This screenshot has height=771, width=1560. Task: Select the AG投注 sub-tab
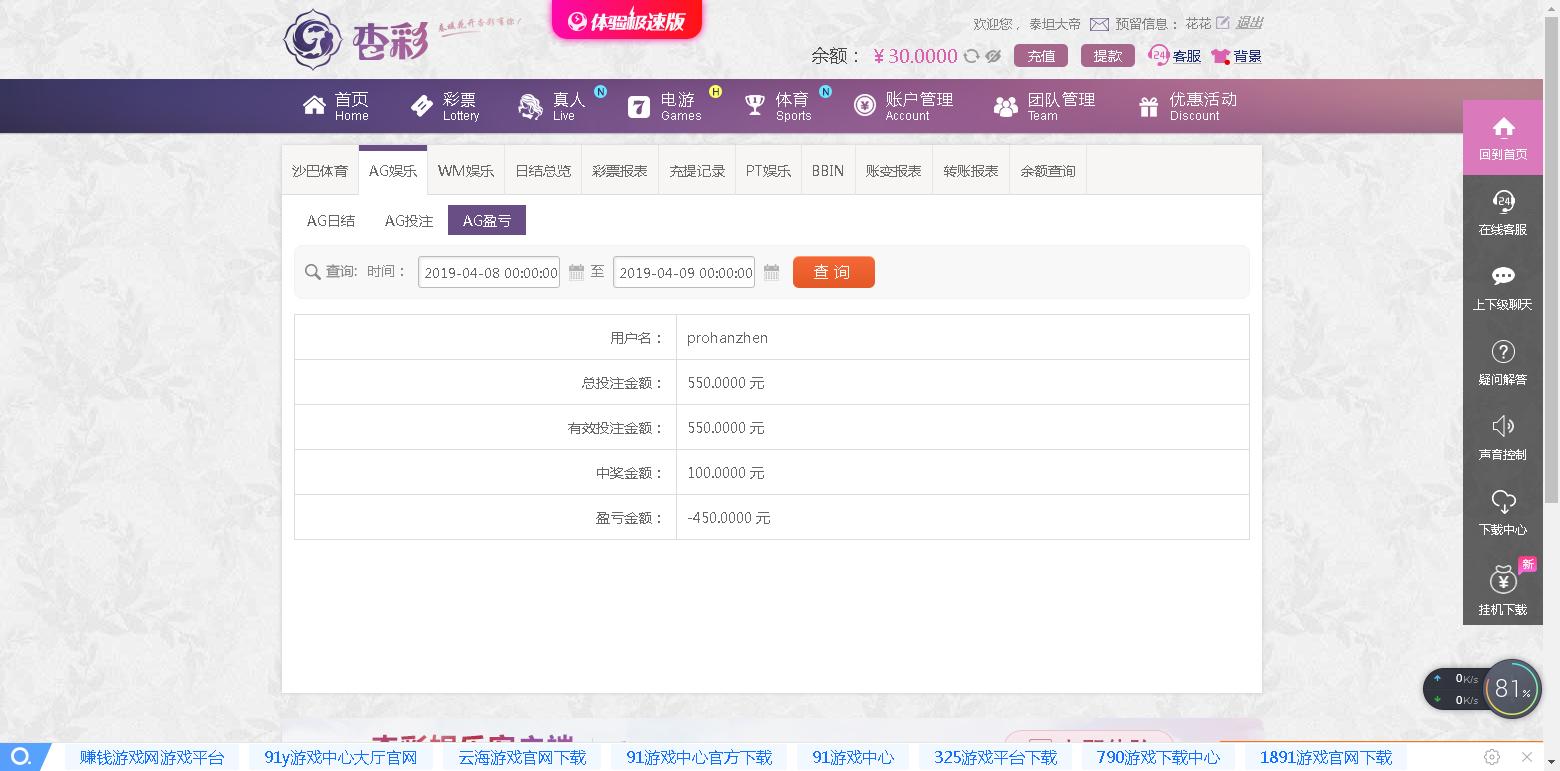point(408,220)
